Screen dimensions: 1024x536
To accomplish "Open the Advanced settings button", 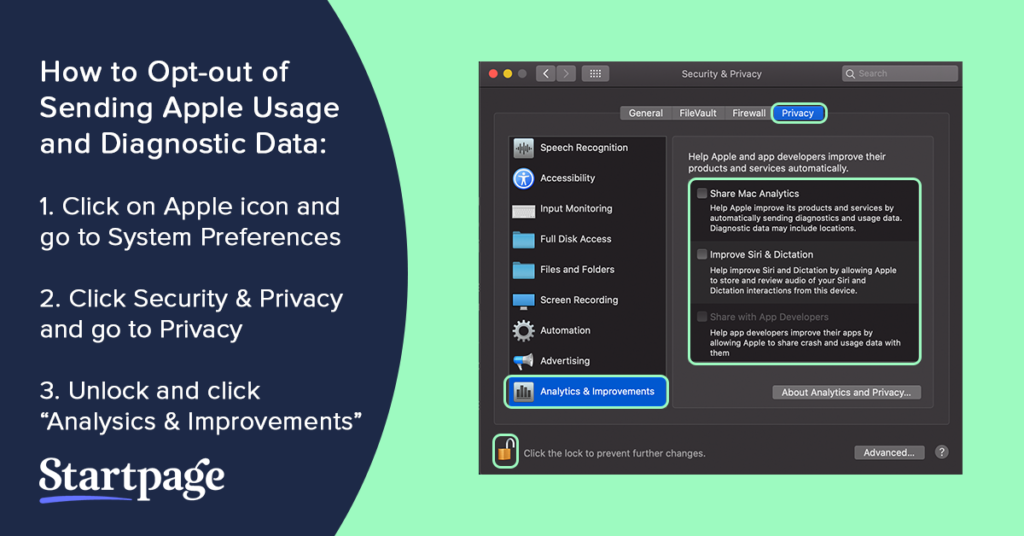I will (x=889, y=452).
